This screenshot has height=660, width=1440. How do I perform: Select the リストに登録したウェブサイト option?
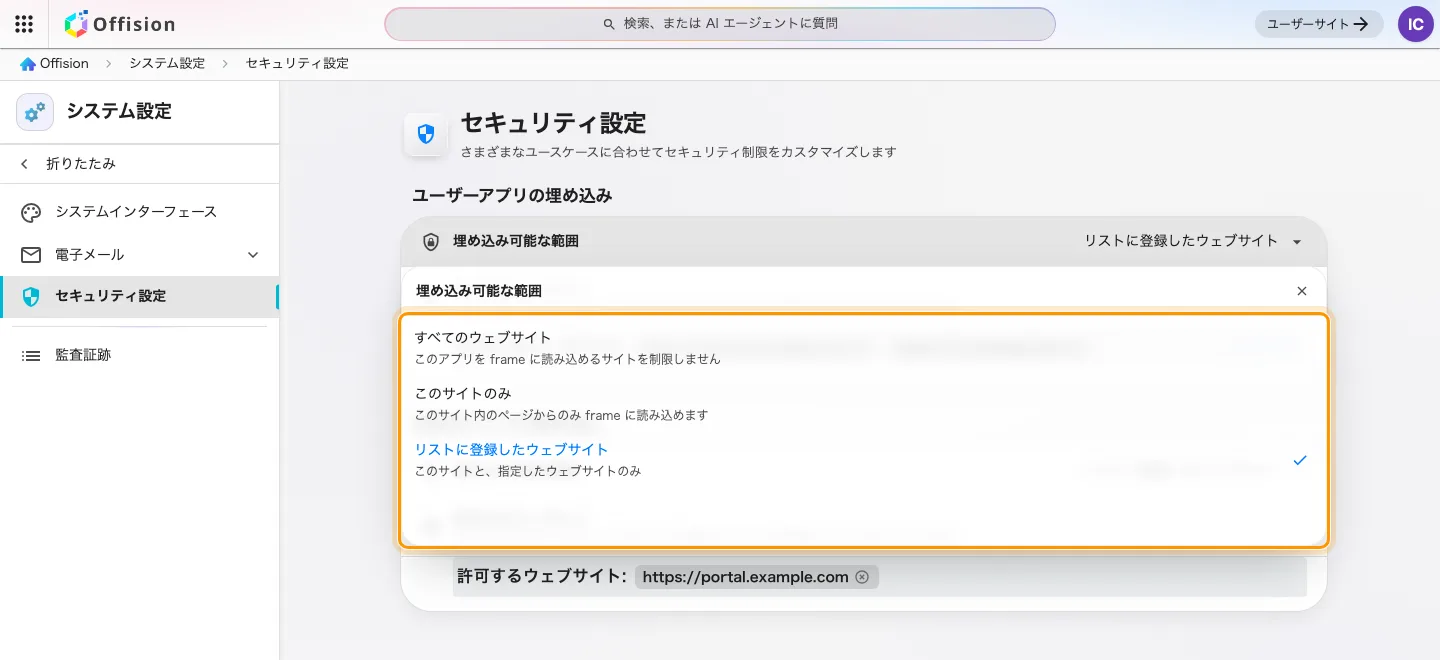pos(864,459)
